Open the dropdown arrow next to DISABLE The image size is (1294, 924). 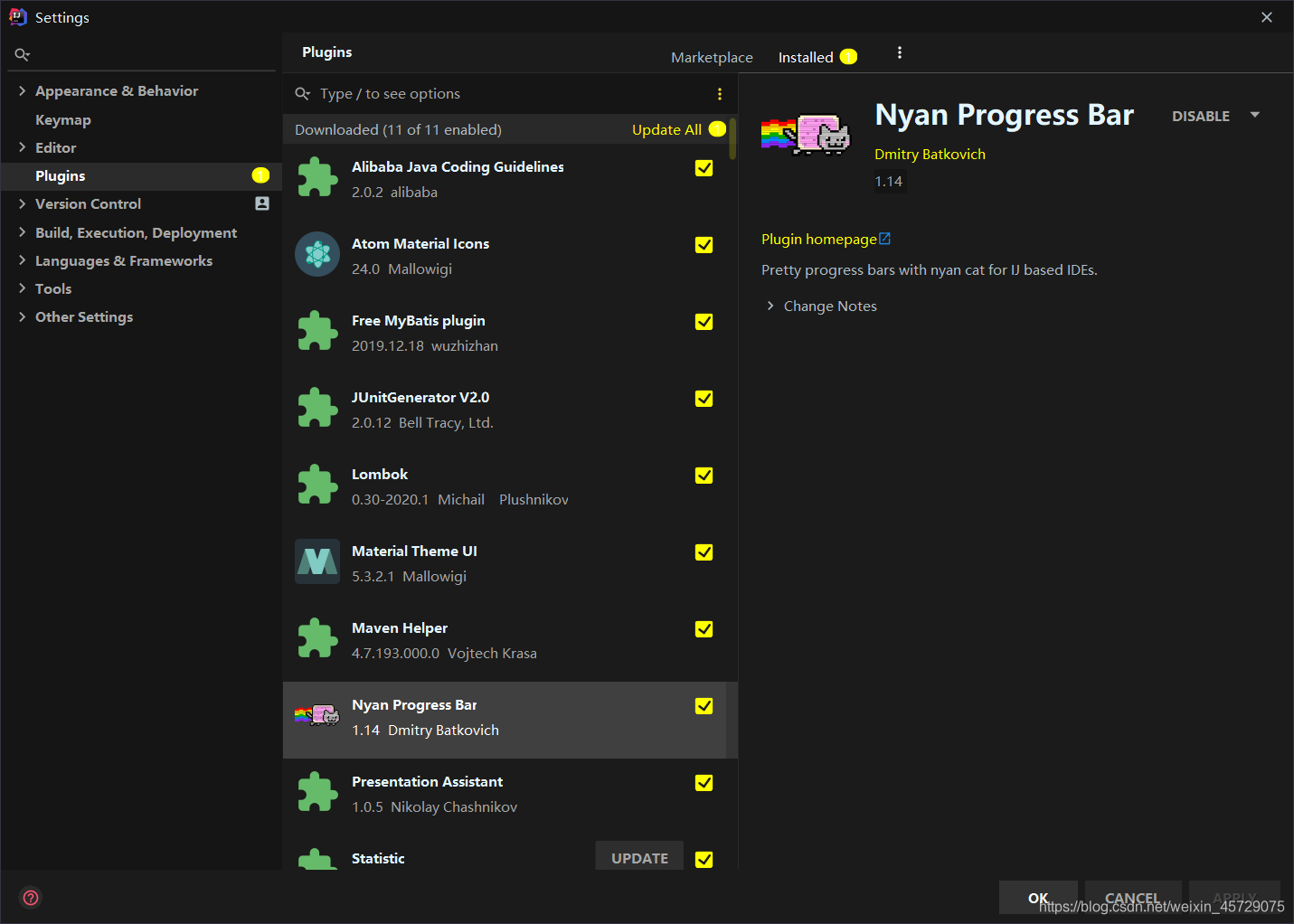(x=1255, y=115)
